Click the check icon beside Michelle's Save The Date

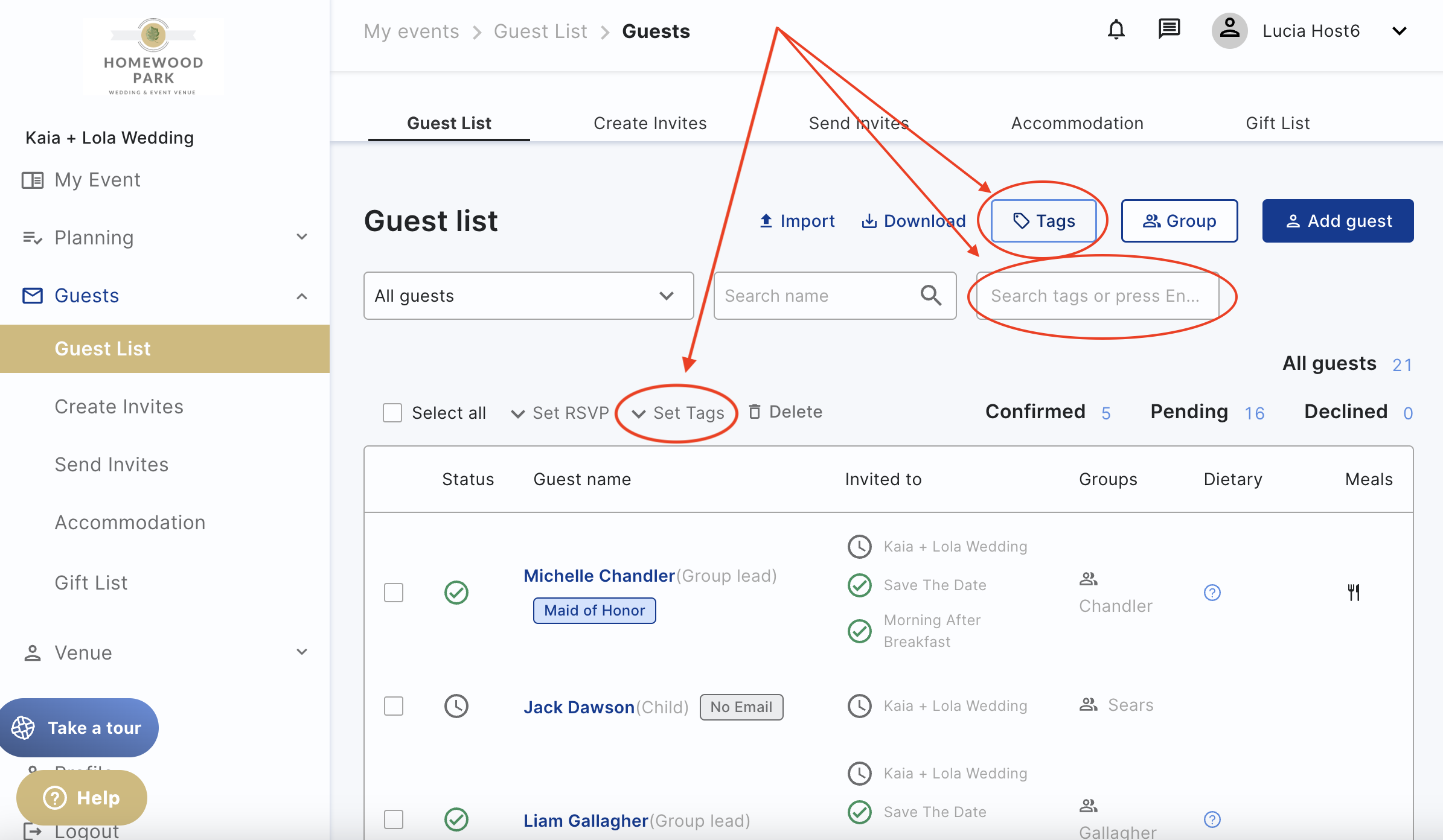click(x=859, y=585)
